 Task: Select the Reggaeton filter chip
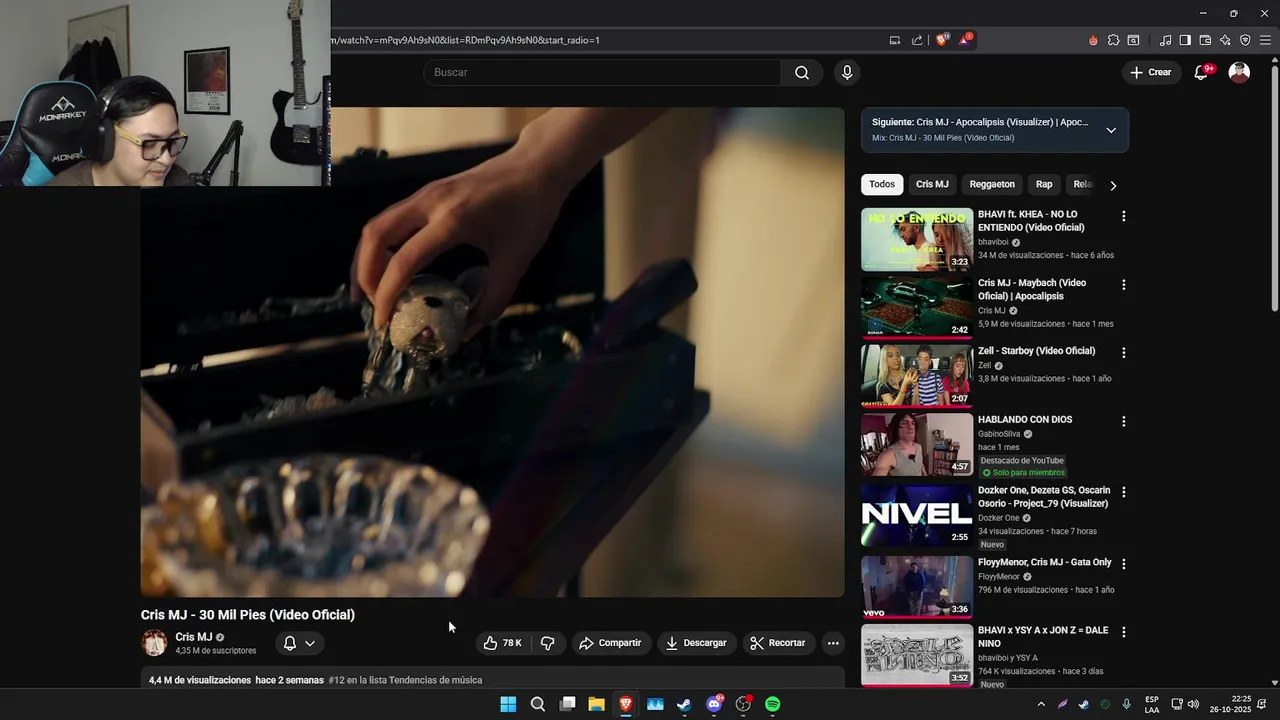pyautogui.click(x=992, y=184)
